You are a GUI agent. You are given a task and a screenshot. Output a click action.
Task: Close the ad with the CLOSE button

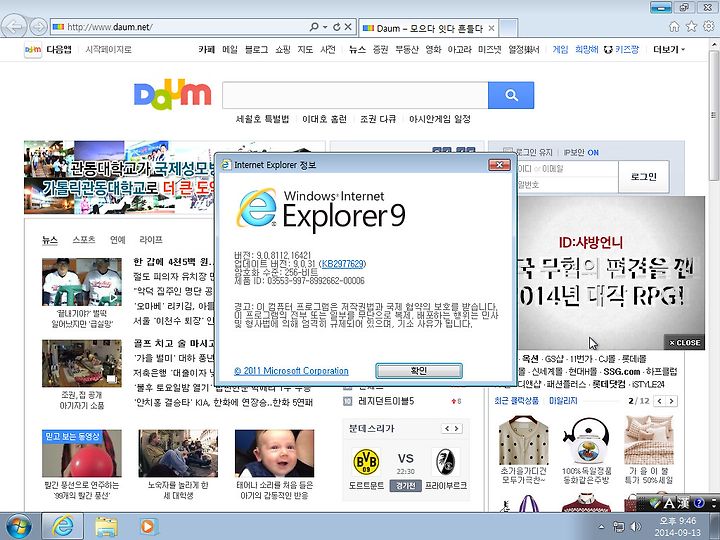click(x=684, y=343)
